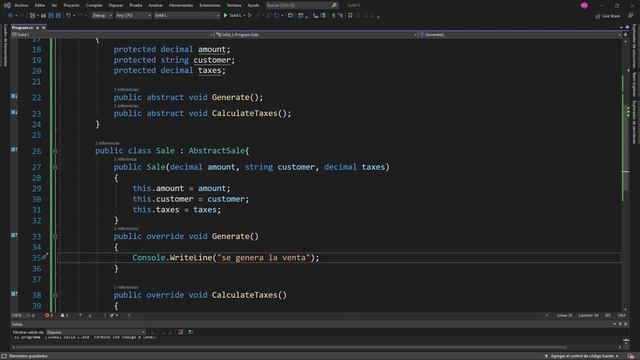
Task: Click the inheritance margin icon on line 22
Action: coord(14,96)
